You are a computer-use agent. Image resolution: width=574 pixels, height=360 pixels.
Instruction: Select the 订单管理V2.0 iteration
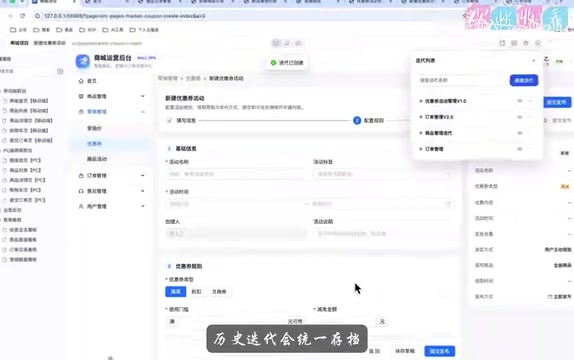439,117
